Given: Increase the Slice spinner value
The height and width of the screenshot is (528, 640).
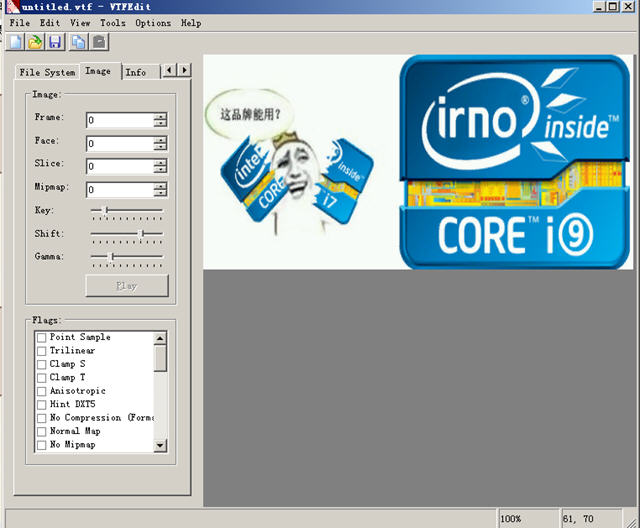Looking at the screenshot, I should [160, 162].
